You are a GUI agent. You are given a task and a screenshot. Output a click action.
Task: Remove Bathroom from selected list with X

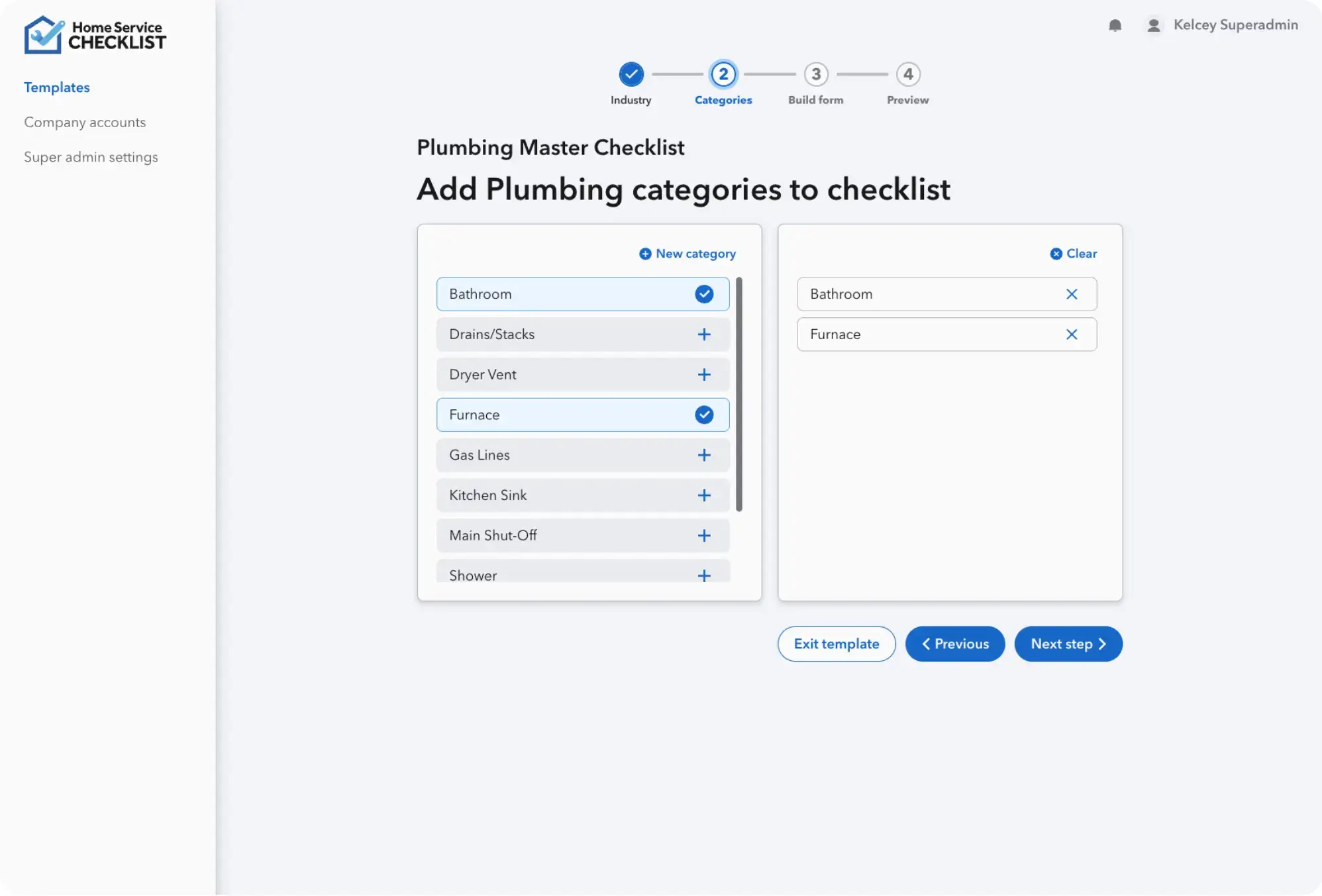click(x=1072, y=294)
